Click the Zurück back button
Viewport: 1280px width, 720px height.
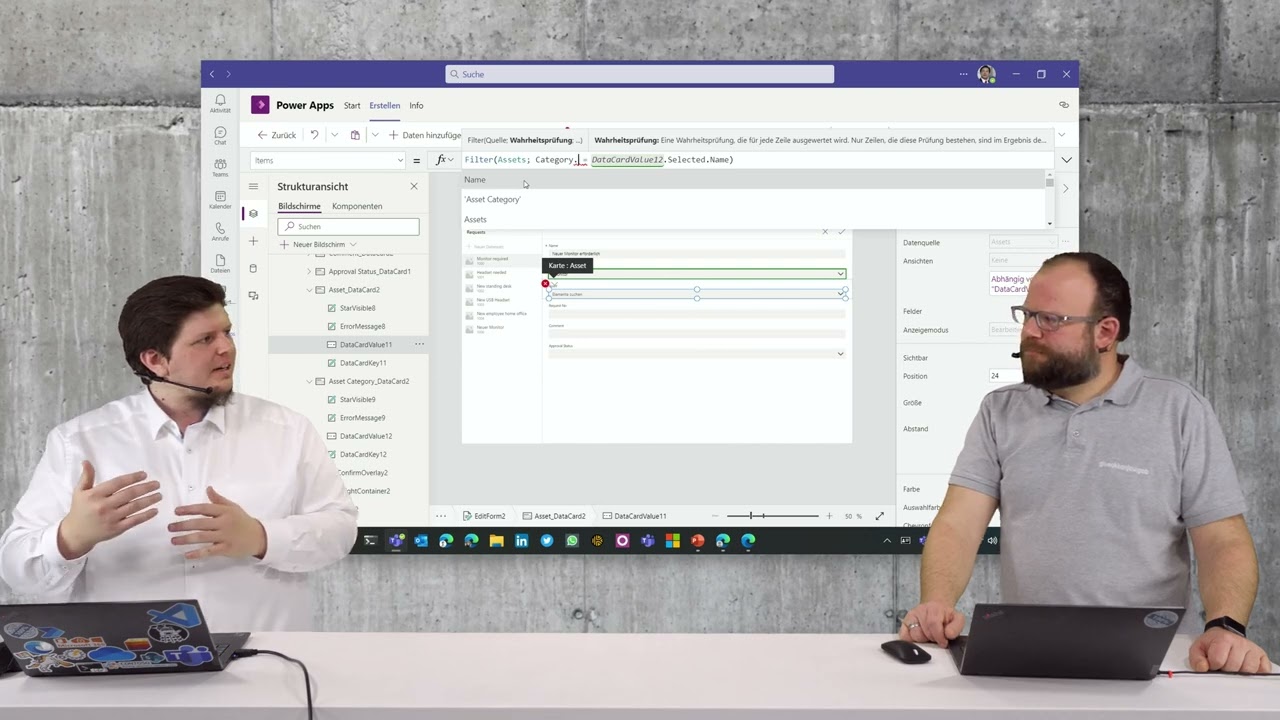277,135
